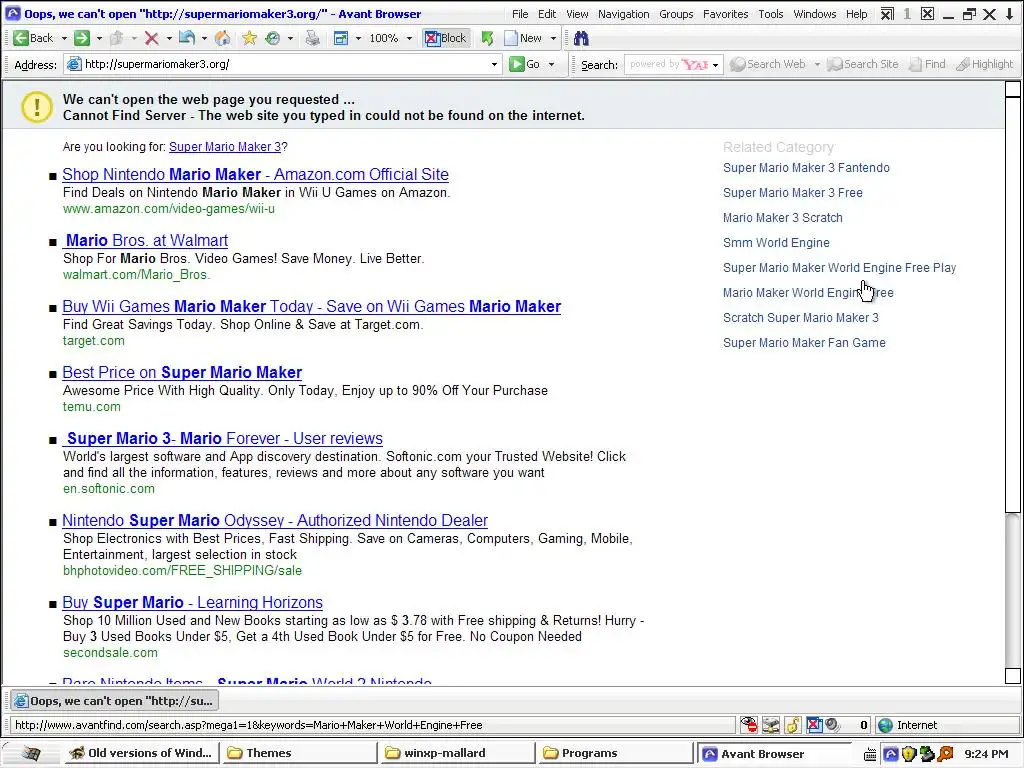
Task: Click the green Forward arrow icon
Action: coord(82,39)
